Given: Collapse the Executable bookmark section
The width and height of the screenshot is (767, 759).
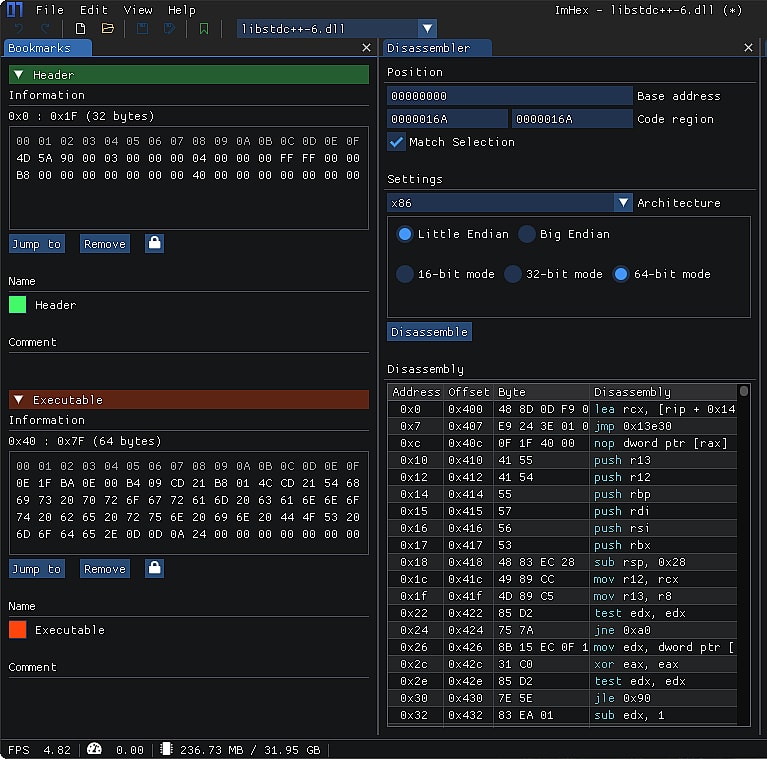Looking at the screenshot, I should click(x=18, y=400).
